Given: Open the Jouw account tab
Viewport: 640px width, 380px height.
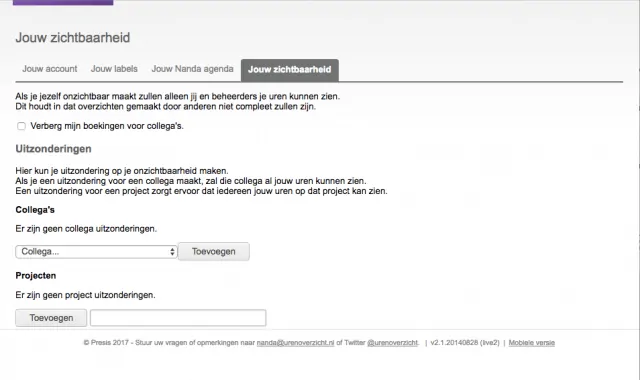Looking at the screenshot, I should click(x=49, y=69).
